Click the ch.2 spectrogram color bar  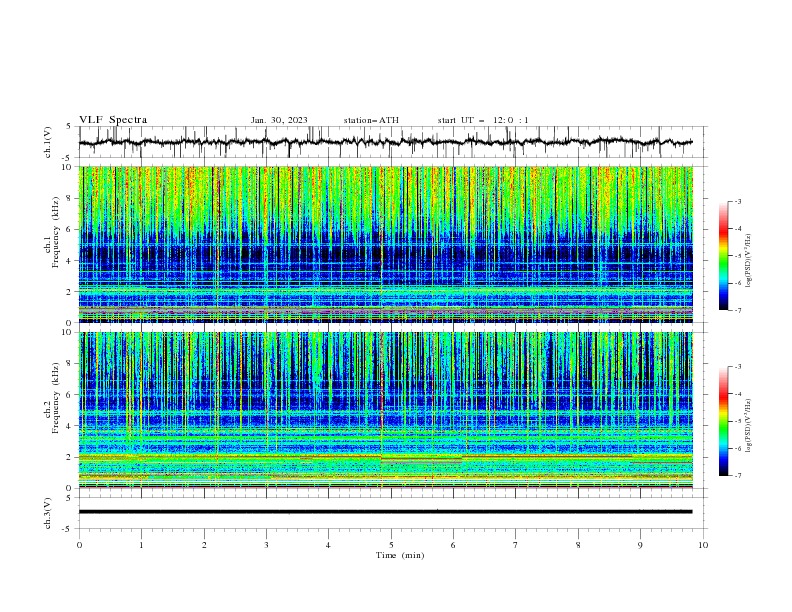[x=724, y=421]
